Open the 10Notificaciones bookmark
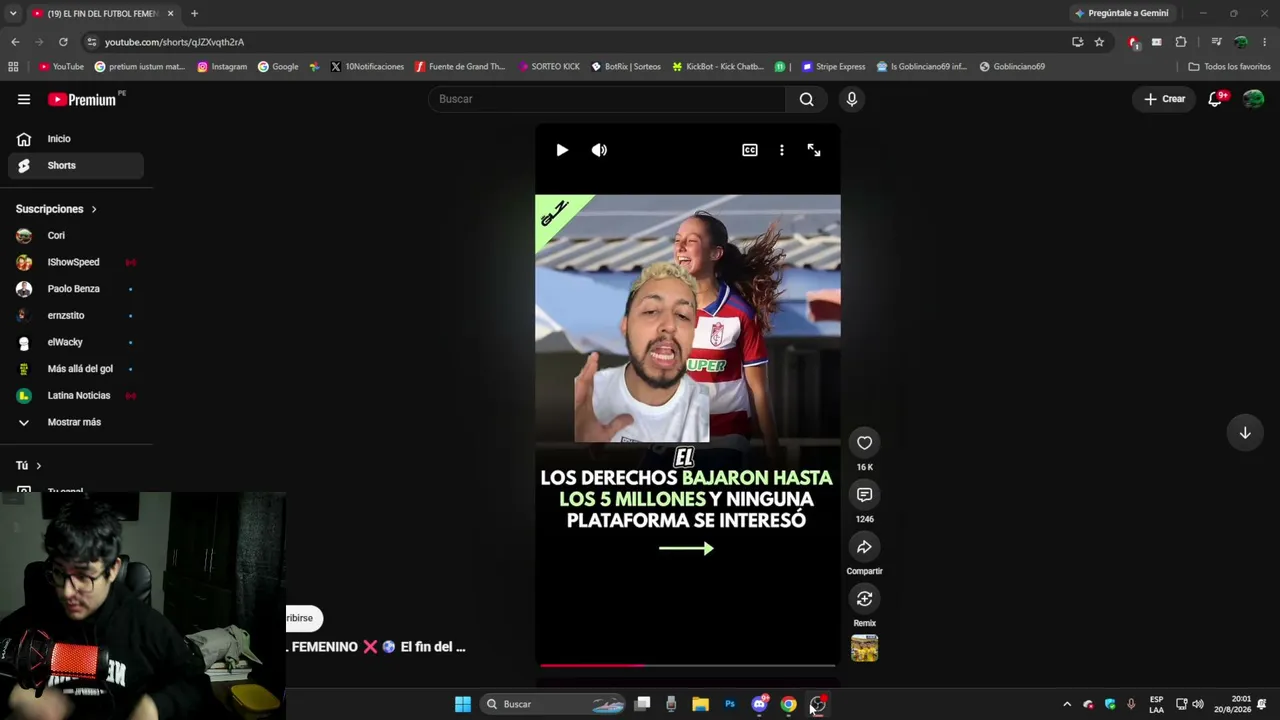The width and height of the screenshot is (1280, 720). coord(367,67)
